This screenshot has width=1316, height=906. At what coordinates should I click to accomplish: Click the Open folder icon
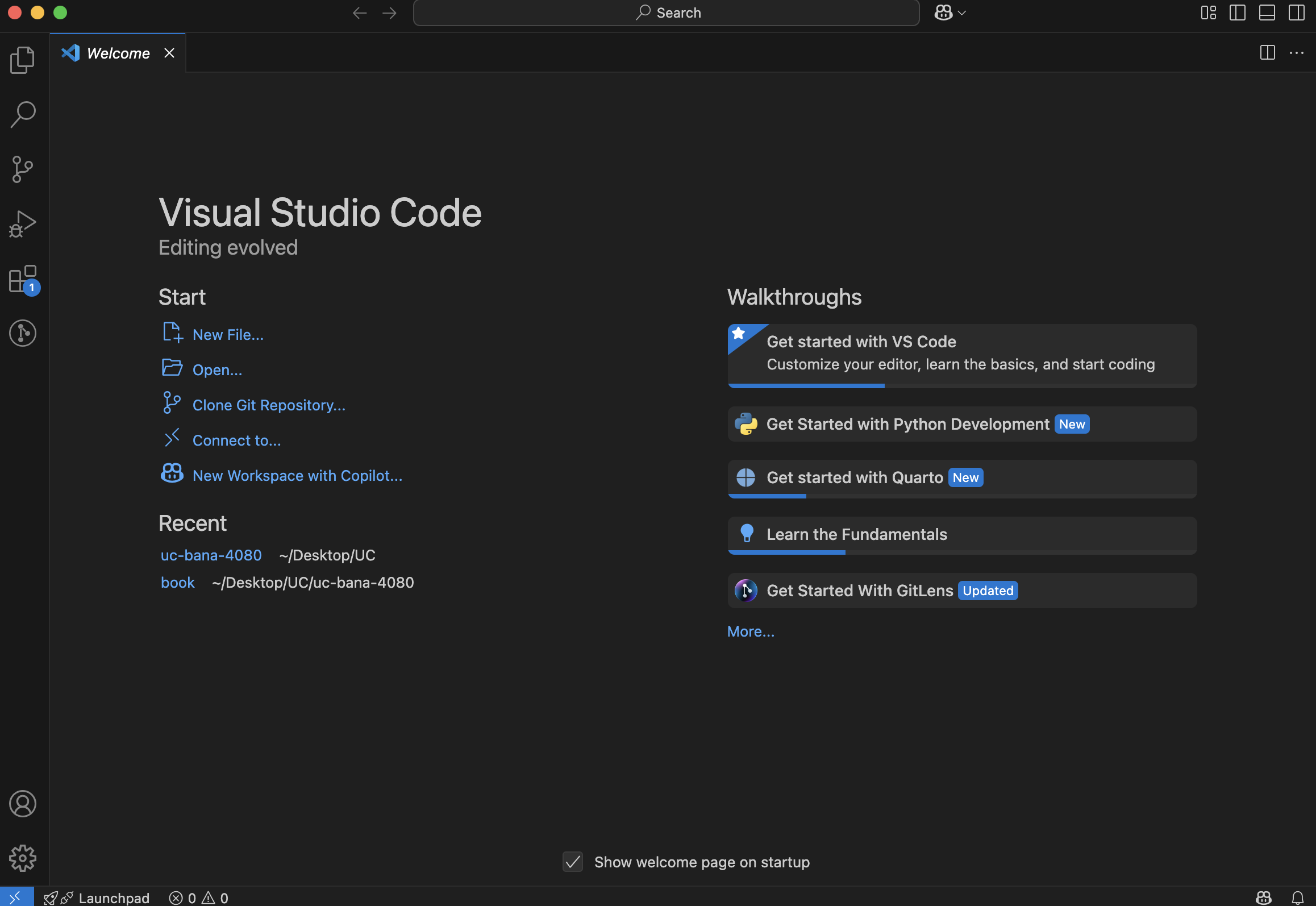[x=172, y=368]
